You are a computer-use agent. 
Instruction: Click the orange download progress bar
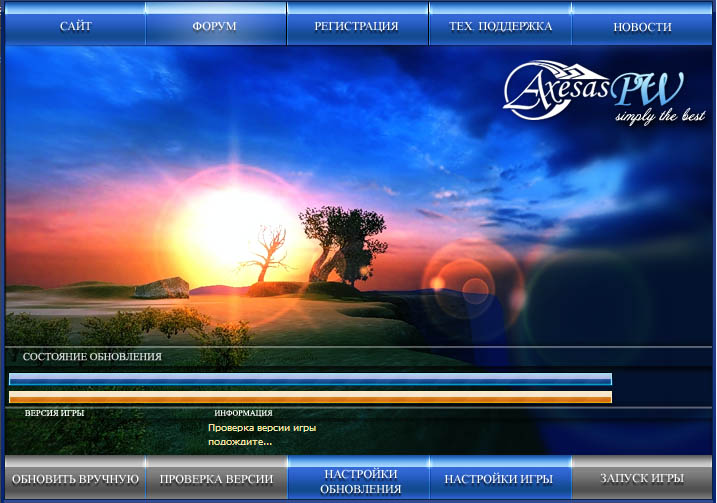click(310, 397)
